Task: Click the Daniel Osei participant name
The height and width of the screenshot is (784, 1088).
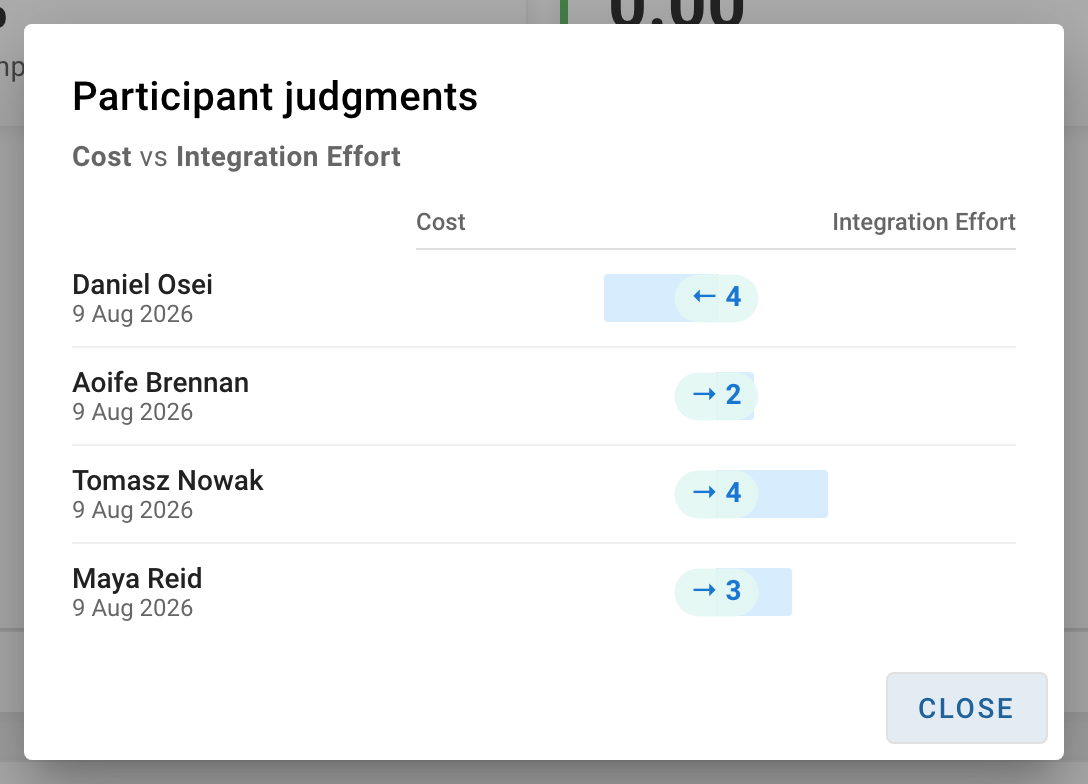Action: point(142,284)
